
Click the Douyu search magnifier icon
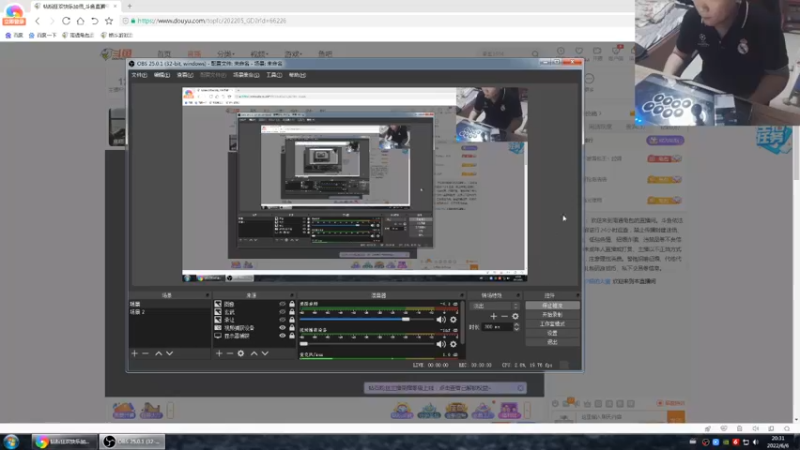point(535,54)
